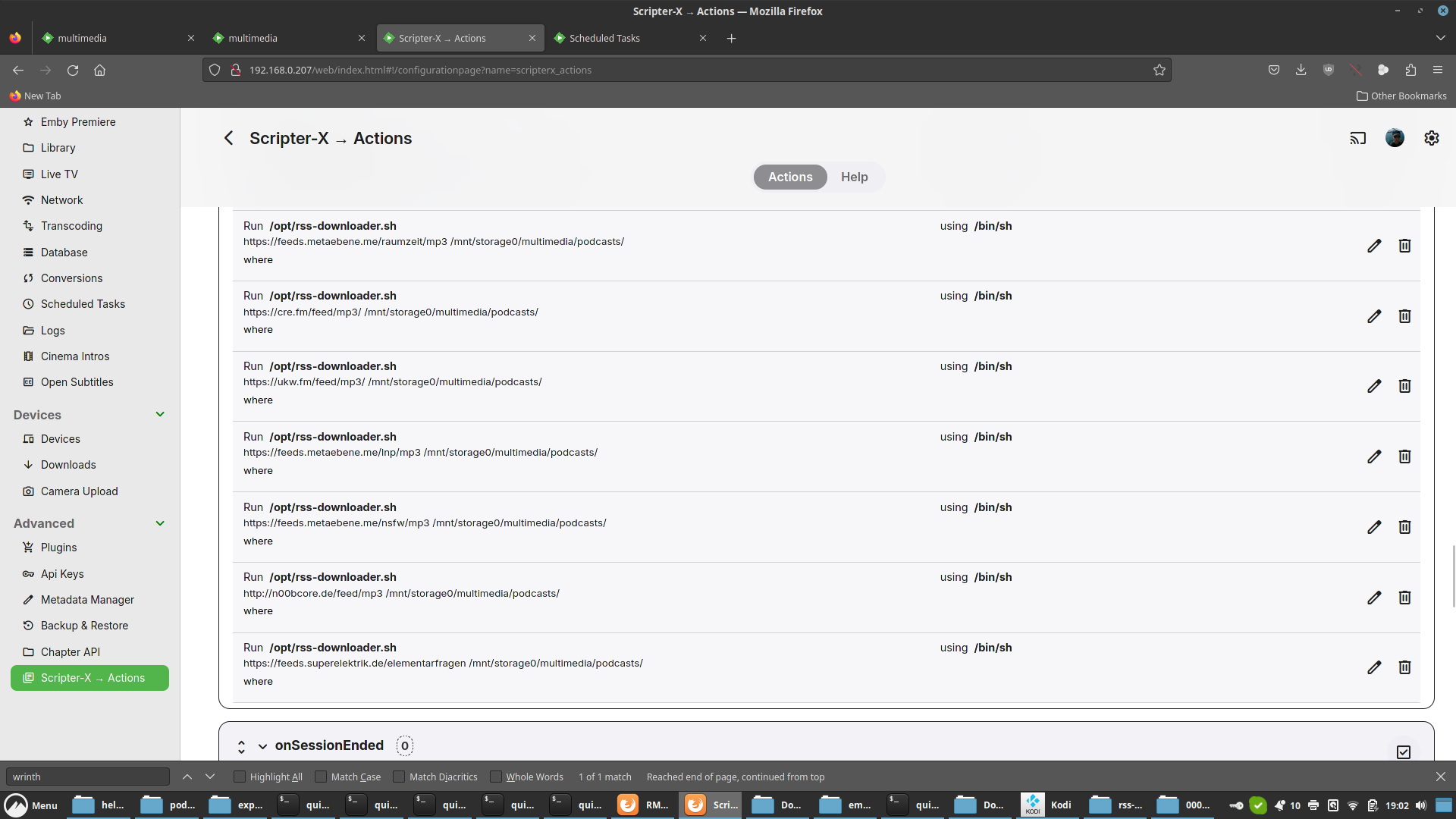Click the find bar search field
The width and height of the screenshot is (1456, 819).
click(x=87, y=777)
